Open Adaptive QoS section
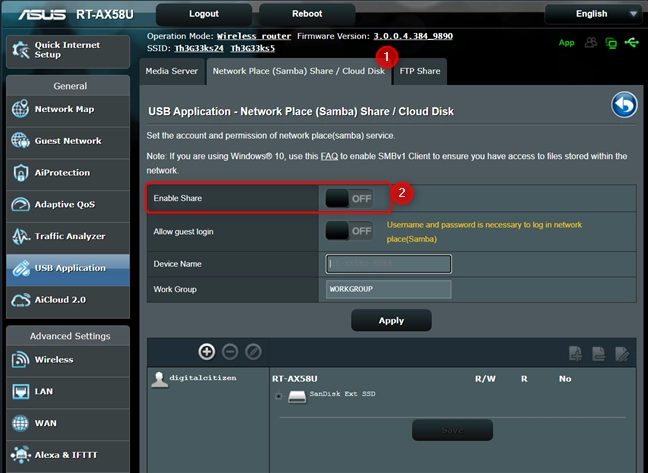 coord(68,204)
